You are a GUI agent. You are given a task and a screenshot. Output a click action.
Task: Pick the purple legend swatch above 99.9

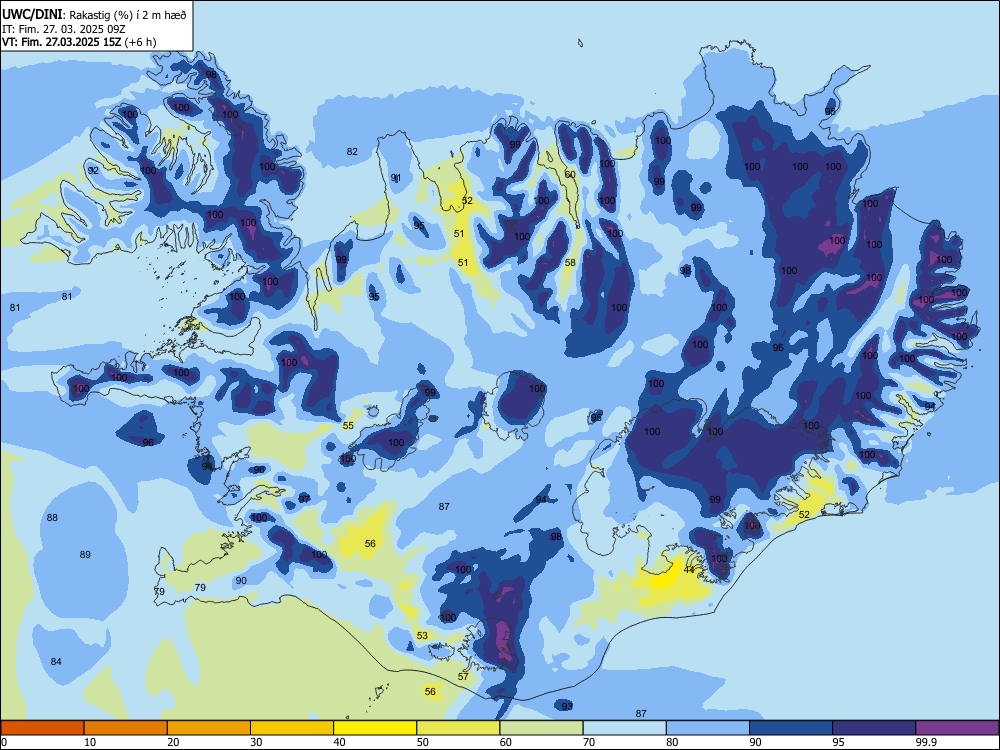957,728
